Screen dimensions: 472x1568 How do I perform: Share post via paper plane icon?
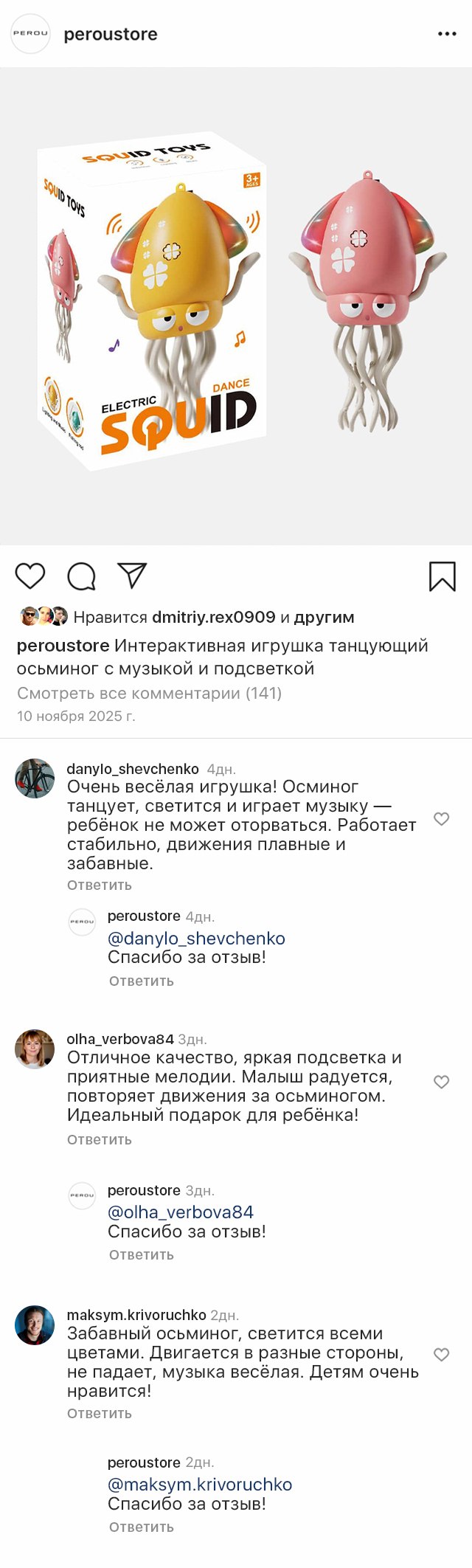pyautogui.click(x=133, y=576)
